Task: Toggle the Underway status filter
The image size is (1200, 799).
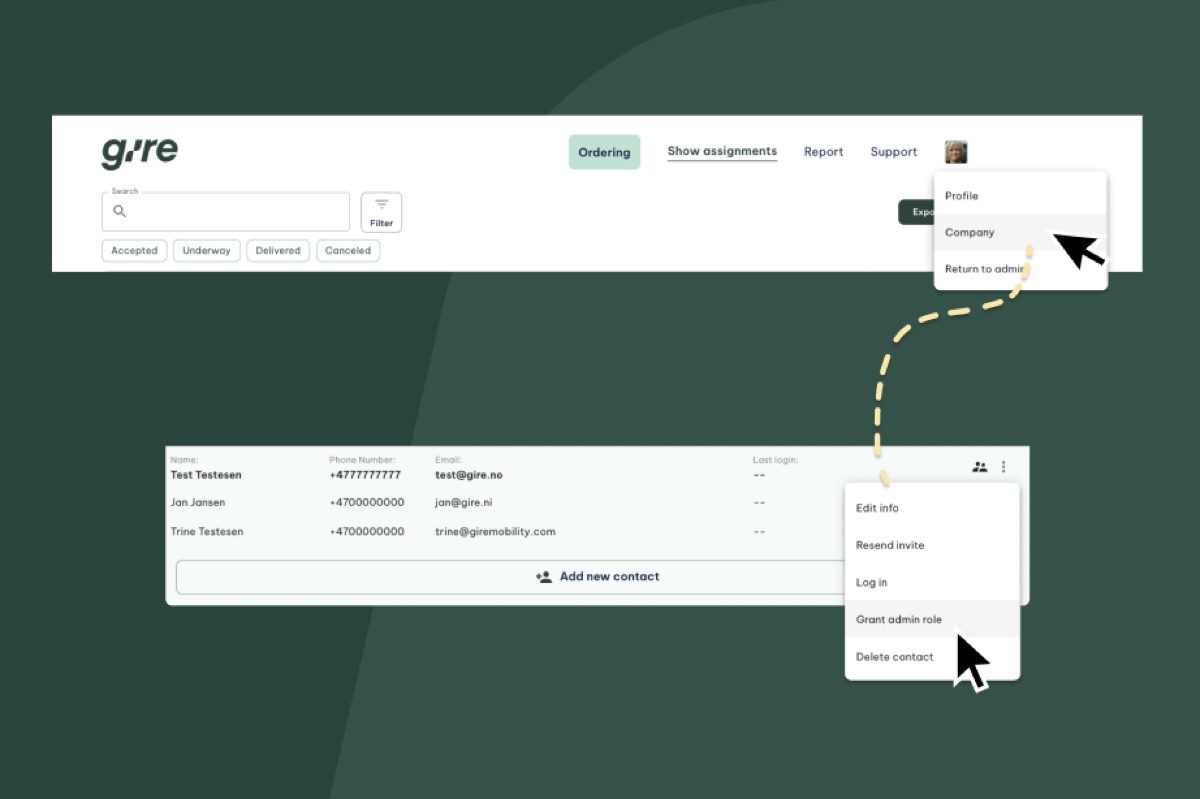Action: click(x=206, y=251)
